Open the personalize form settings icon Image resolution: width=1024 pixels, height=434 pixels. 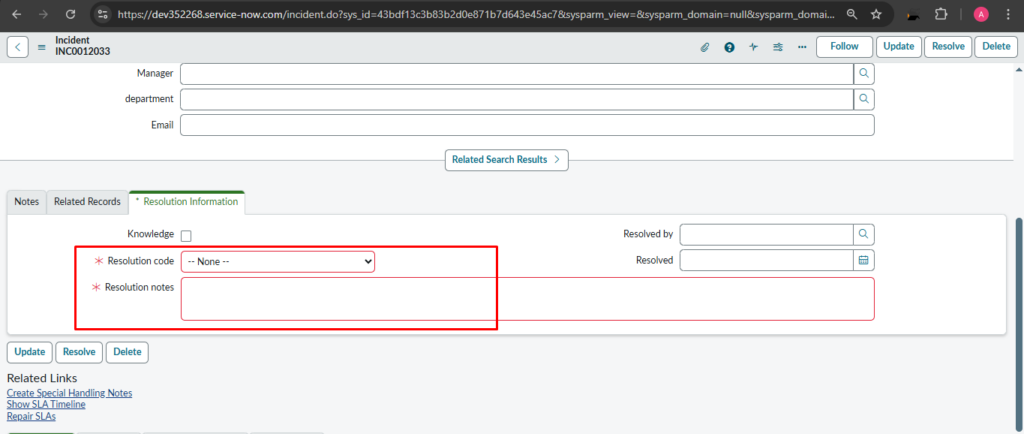[x=778, y=47]
